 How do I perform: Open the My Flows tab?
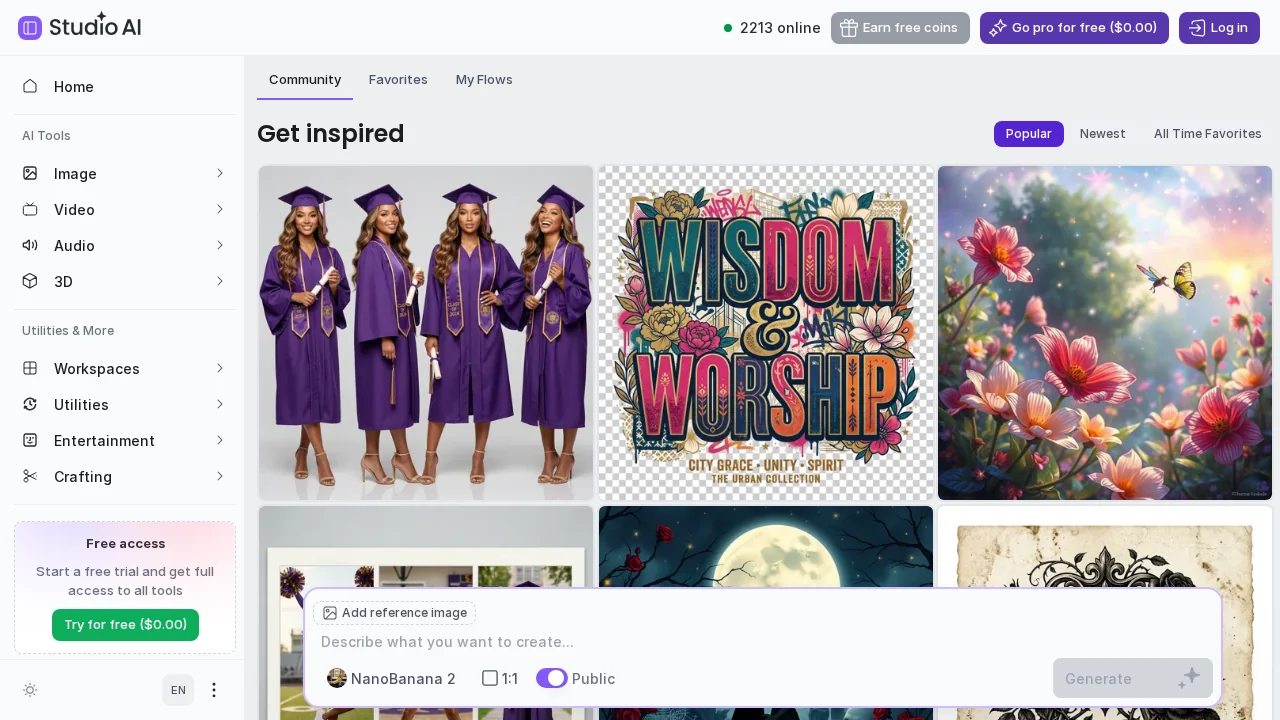click(x=484, y=80)
